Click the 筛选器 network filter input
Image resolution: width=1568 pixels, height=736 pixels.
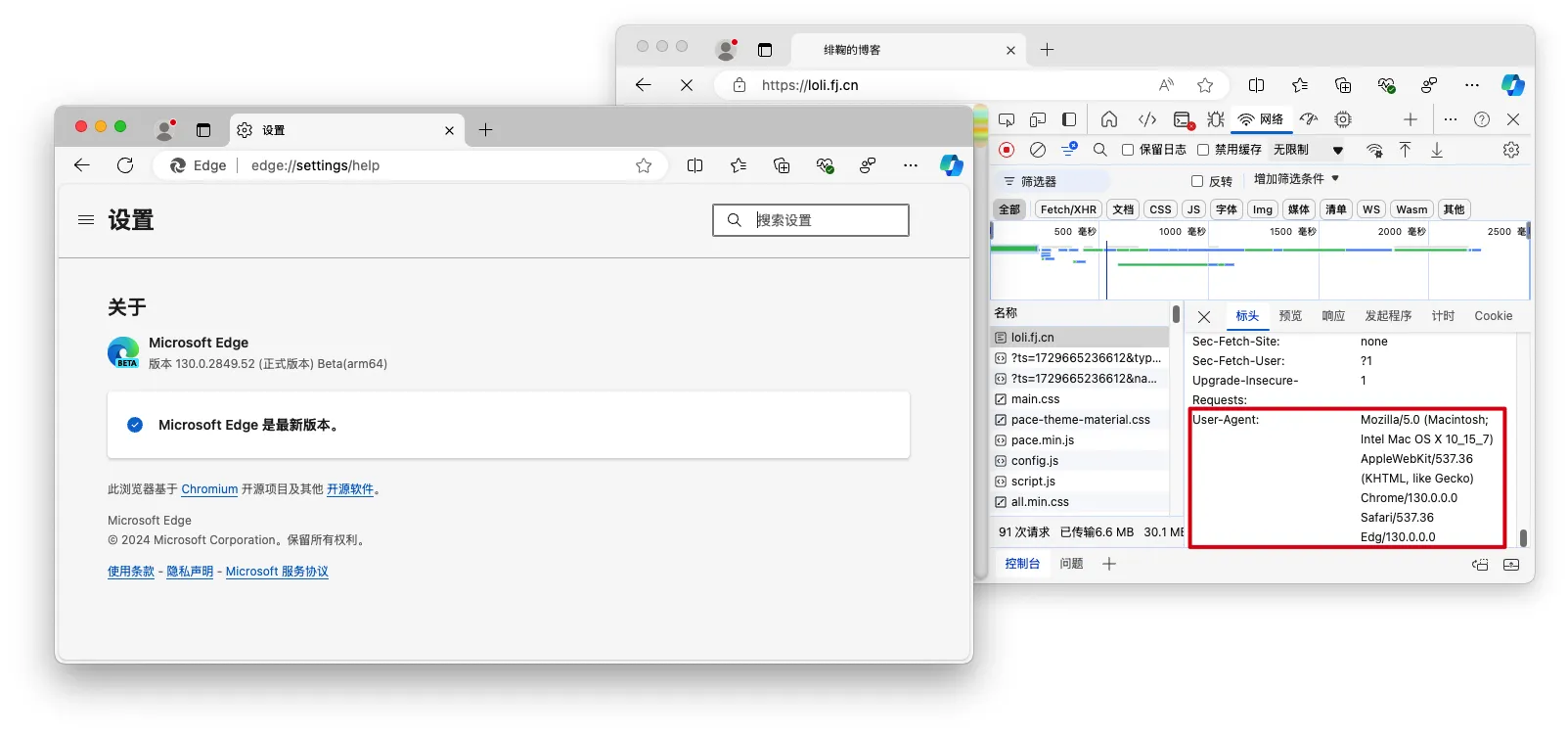(1053, 181)
